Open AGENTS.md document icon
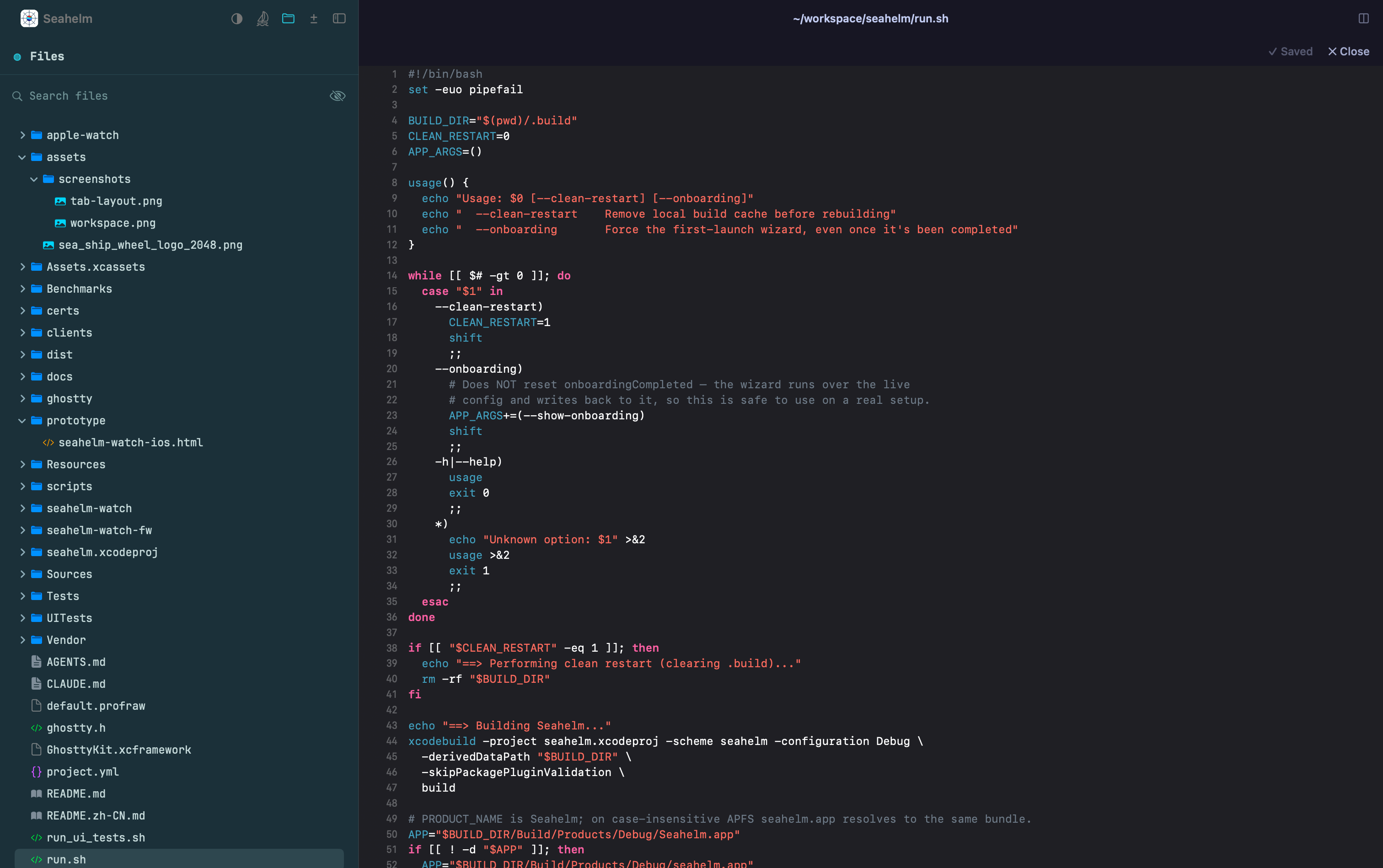 [37, 662]
